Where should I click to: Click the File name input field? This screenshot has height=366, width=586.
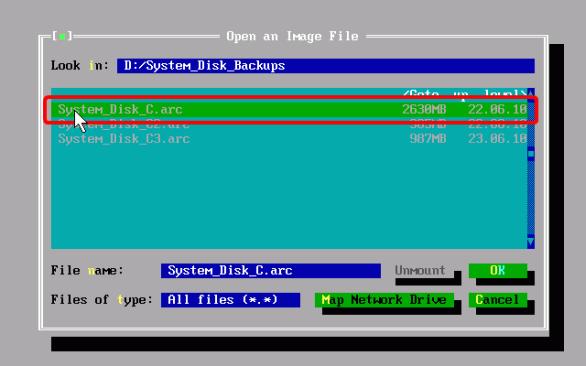point(271,271)
